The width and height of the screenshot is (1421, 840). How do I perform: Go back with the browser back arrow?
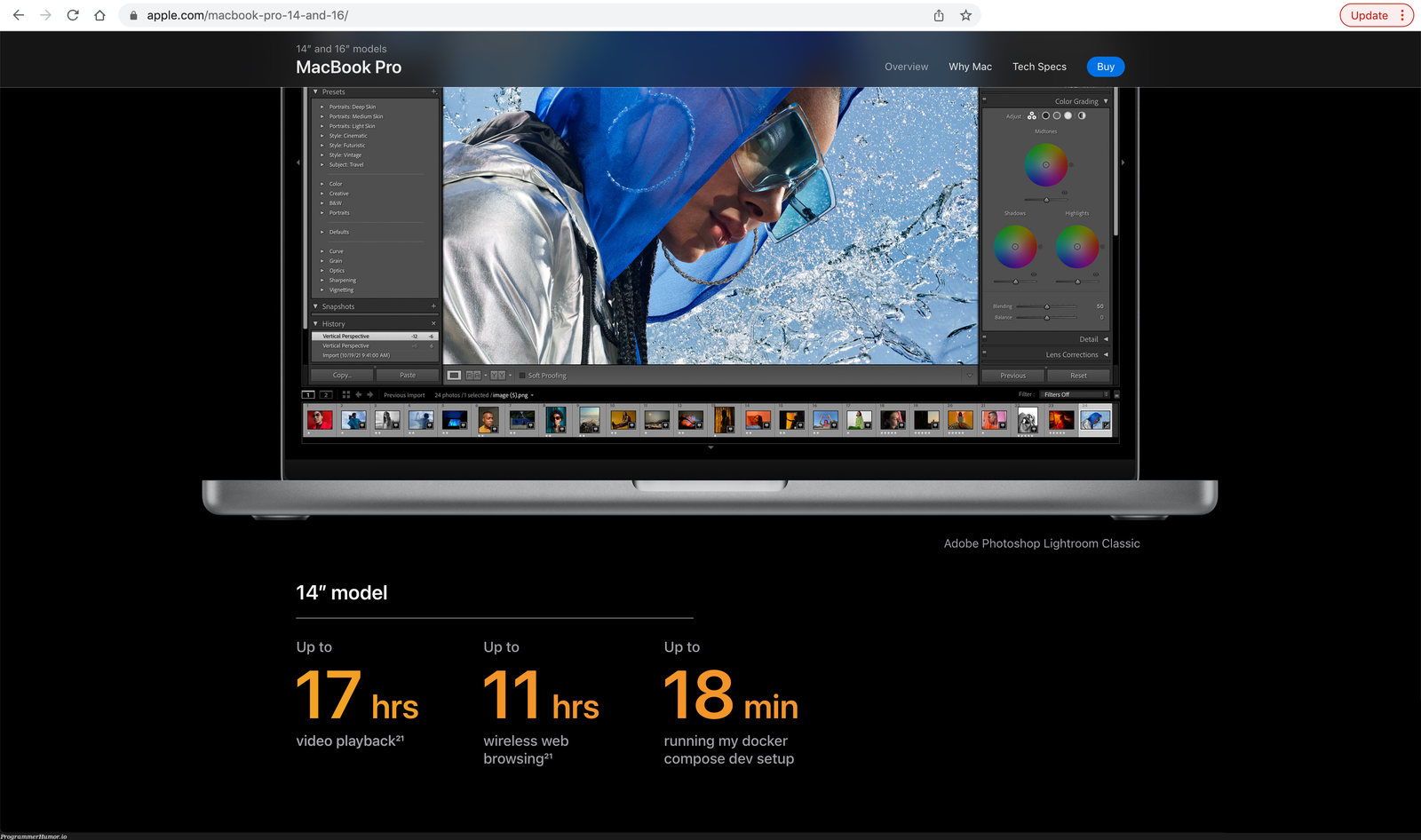tap(19, 15)
